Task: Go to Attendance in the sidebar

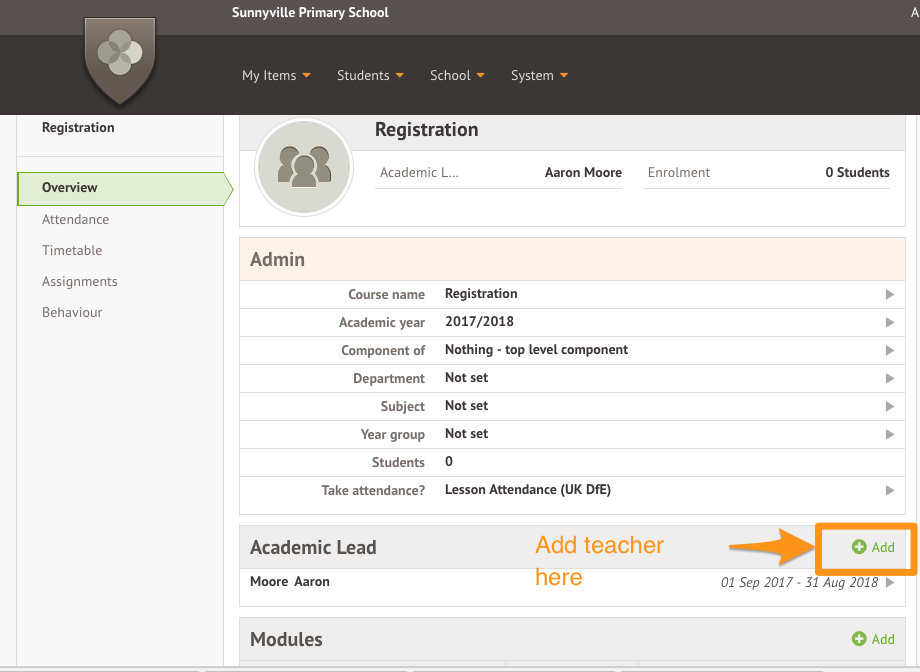Action: (x=75, y=219)
